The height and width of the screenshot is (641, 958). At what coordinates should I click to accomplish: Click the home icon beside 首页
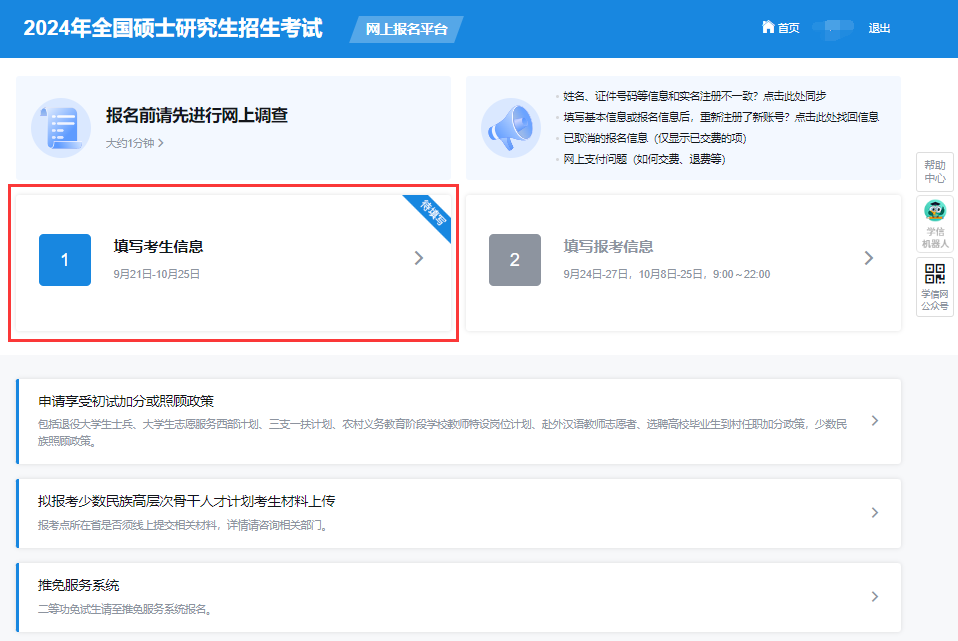pos(768,28)
